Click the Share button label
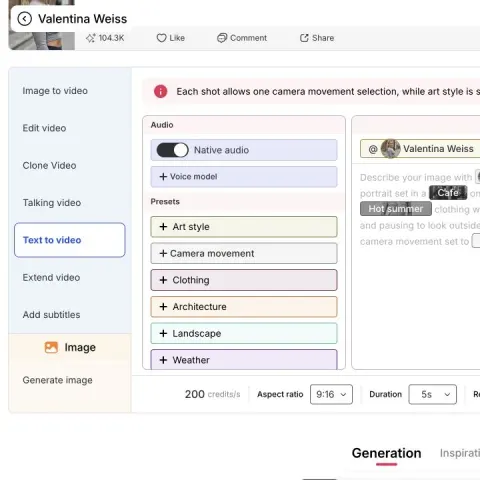 (323, 38)
